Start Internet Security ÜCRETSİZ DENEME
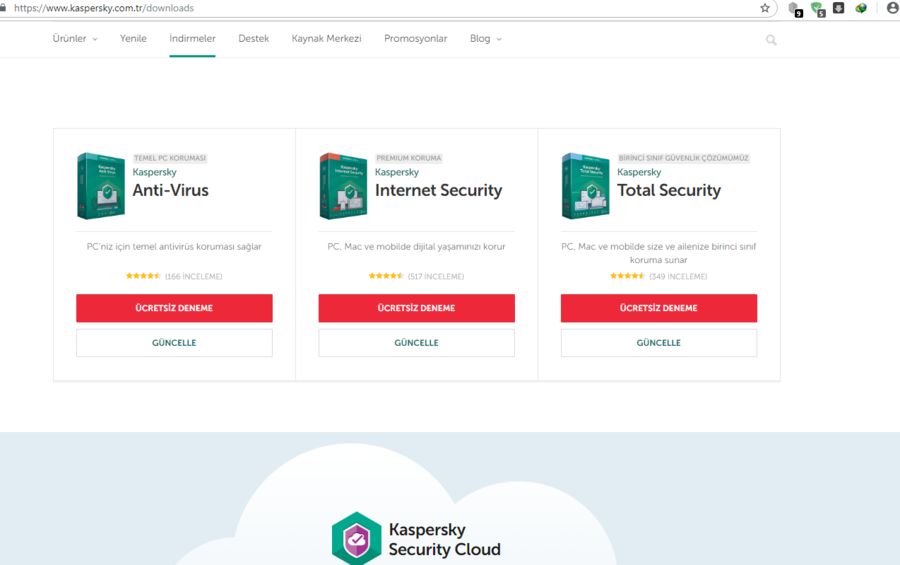Screen dimensions: 900x565 [x=417, y=308]
